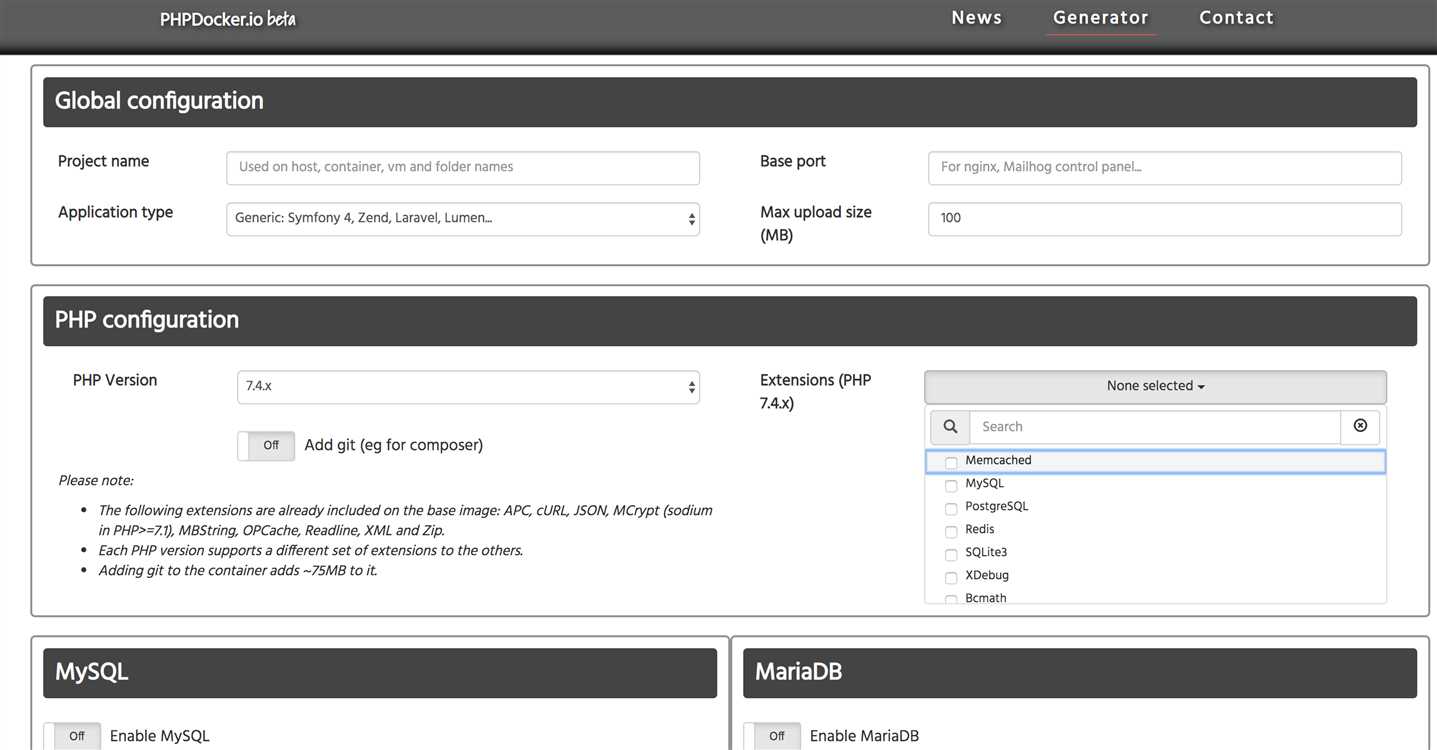Toggle the Add git switch
The width and height of the screenshot is (1437, 750).
tap(266, 446)
